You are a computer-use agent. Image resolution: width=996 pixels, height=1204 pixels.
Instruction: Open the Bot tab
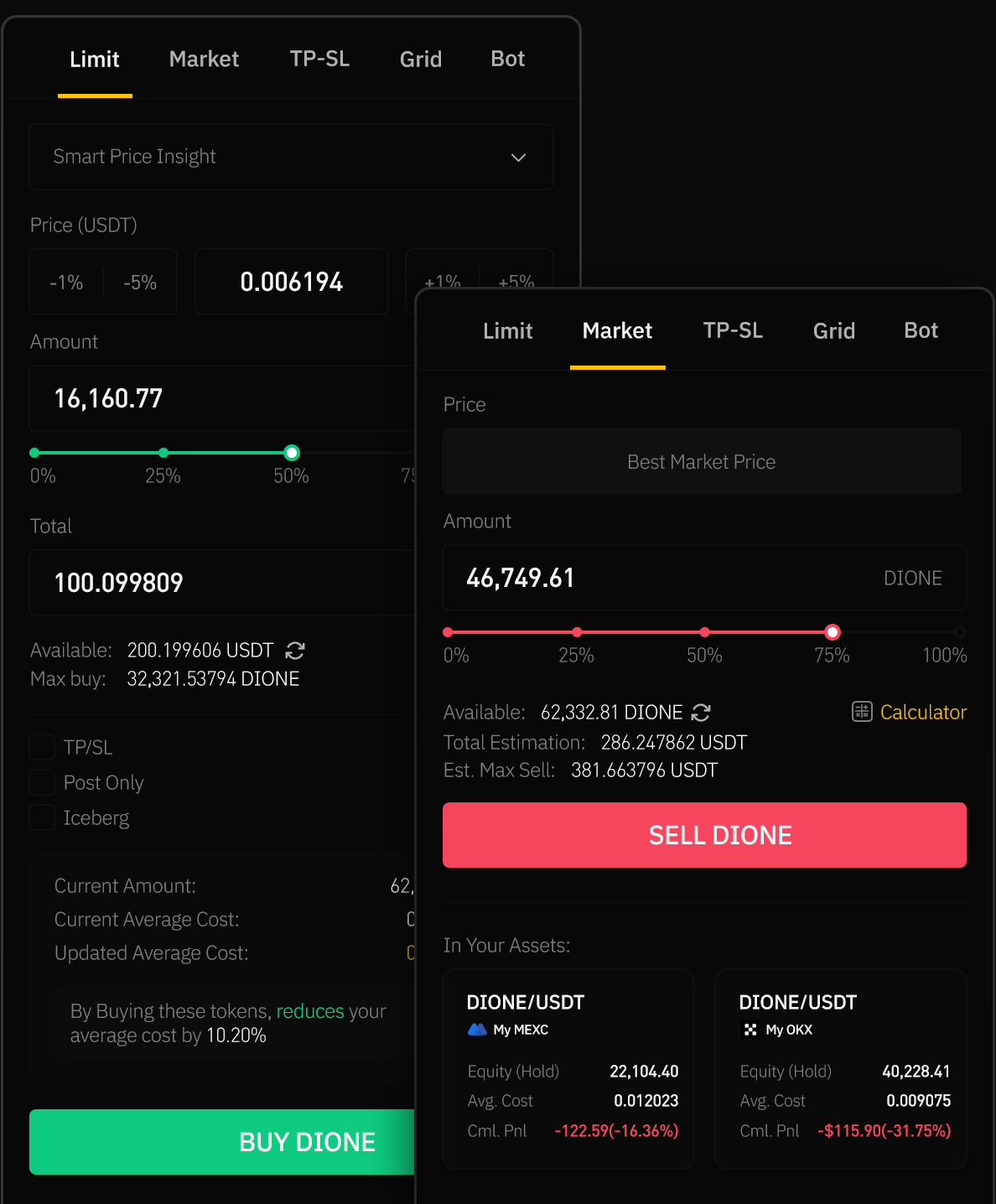[921, 330]
